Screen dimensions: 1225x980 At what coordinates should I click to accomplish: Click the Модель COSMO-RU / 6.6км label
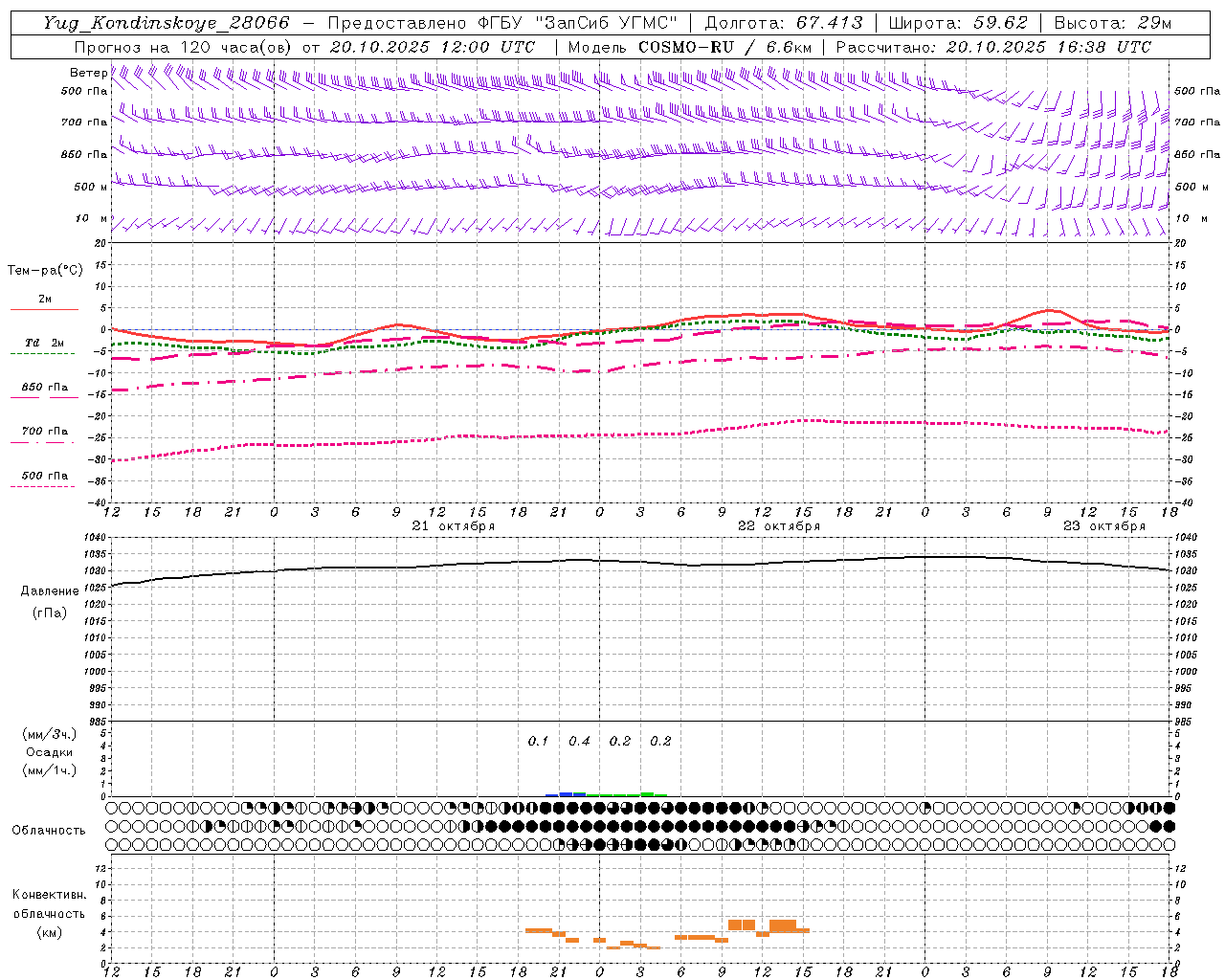(x=690, y=47)
